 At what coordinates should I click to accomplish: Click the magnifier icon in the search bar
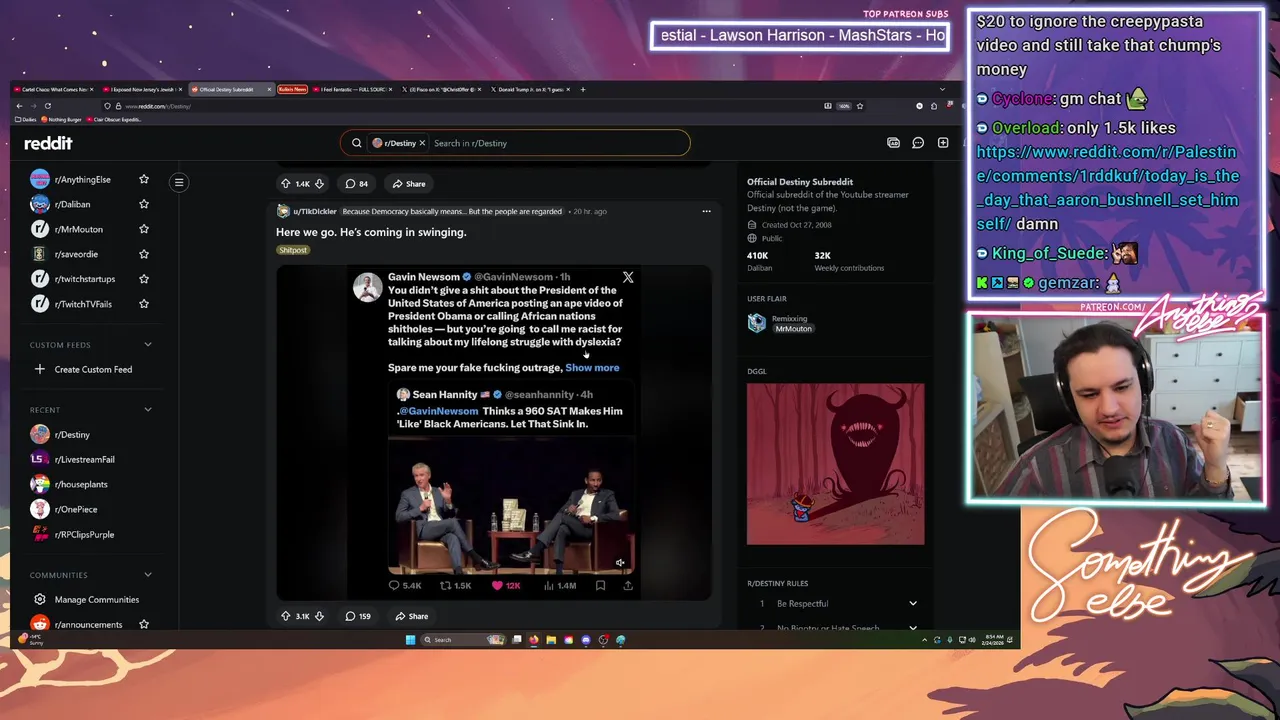356,143
